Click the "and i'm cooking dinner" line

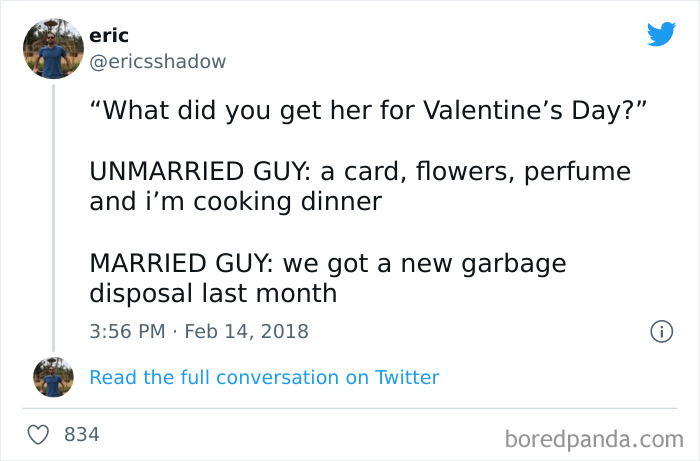click(236, 202)
